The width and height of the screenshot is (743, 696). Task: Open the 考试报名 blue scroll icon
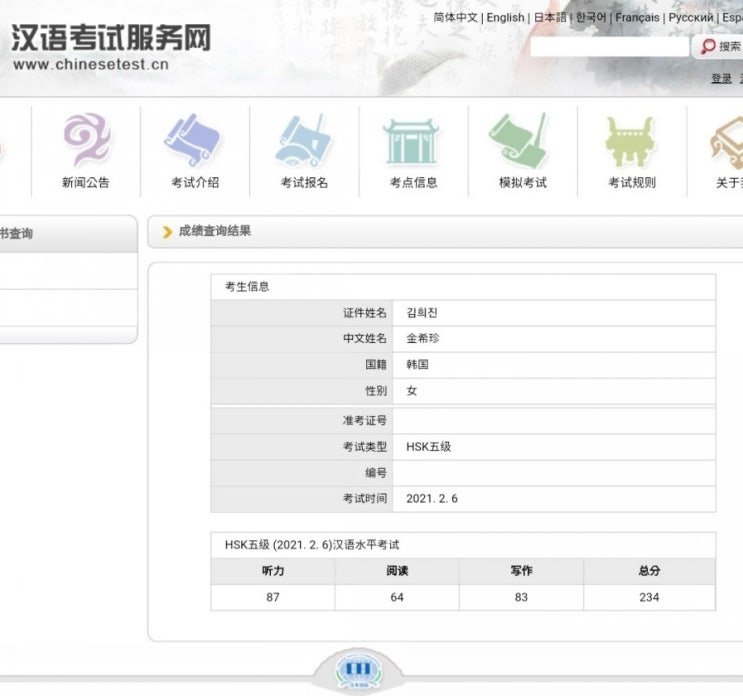(x=303, y=141)
